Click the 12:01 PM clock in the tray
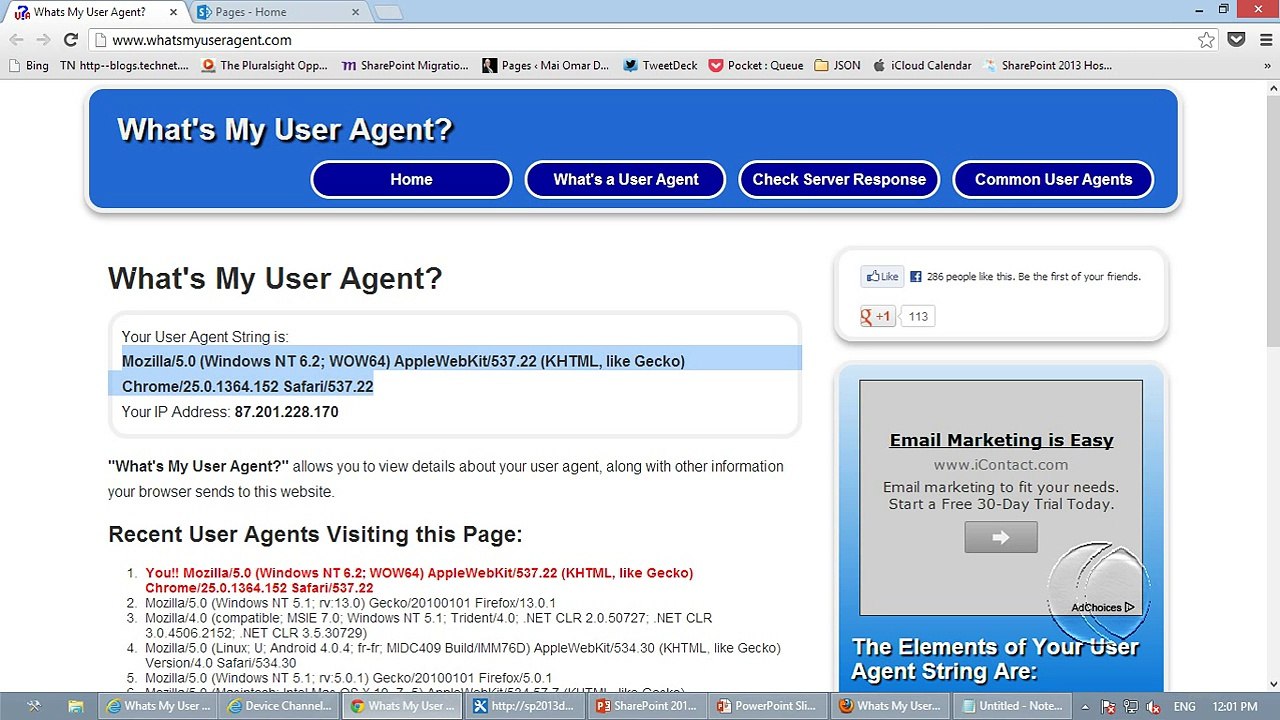This screenshot has height=720, width=1280. 1234,706
